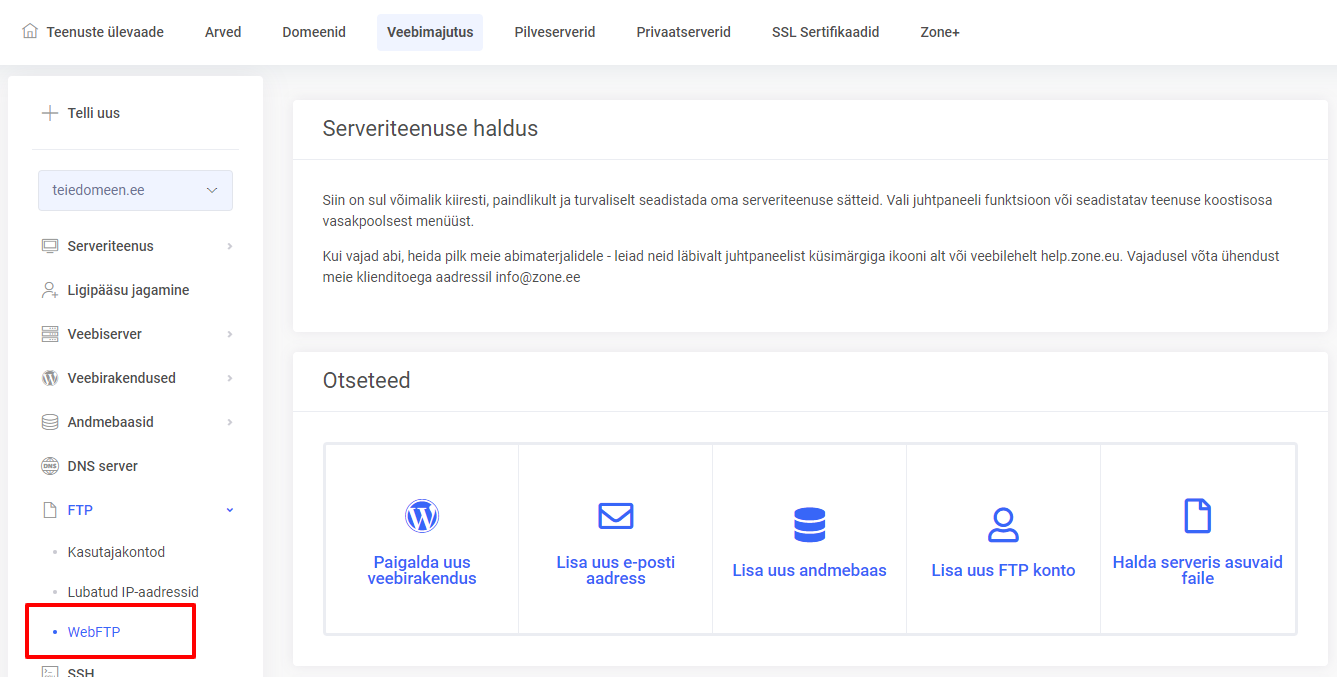The width and height of the screenshot is (1337, 677).
Task: Click the DNS server icon in the sidebar
Action: pyautogui.click(x=51, y=465)
